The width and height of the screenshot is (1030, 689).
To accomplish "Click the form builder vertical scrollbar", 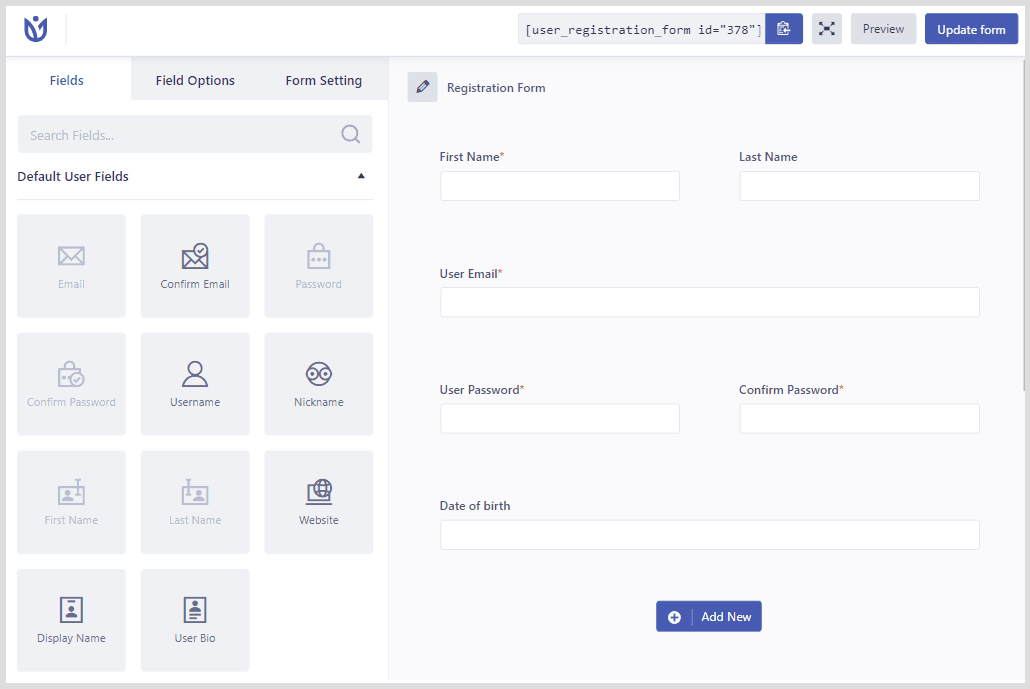I will click(1025, 227).
